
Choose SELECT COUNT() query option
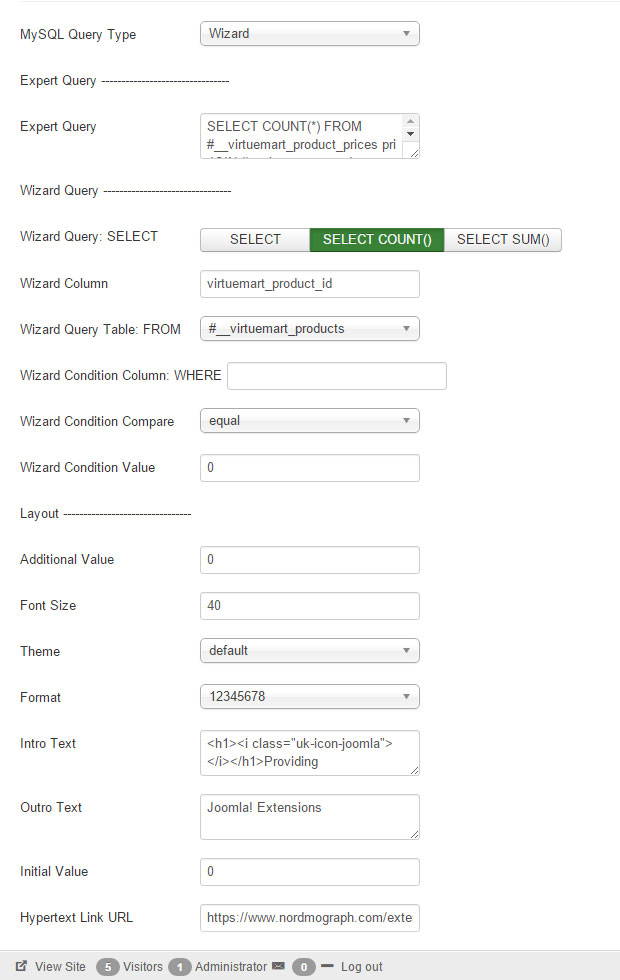tap(377, 239)
